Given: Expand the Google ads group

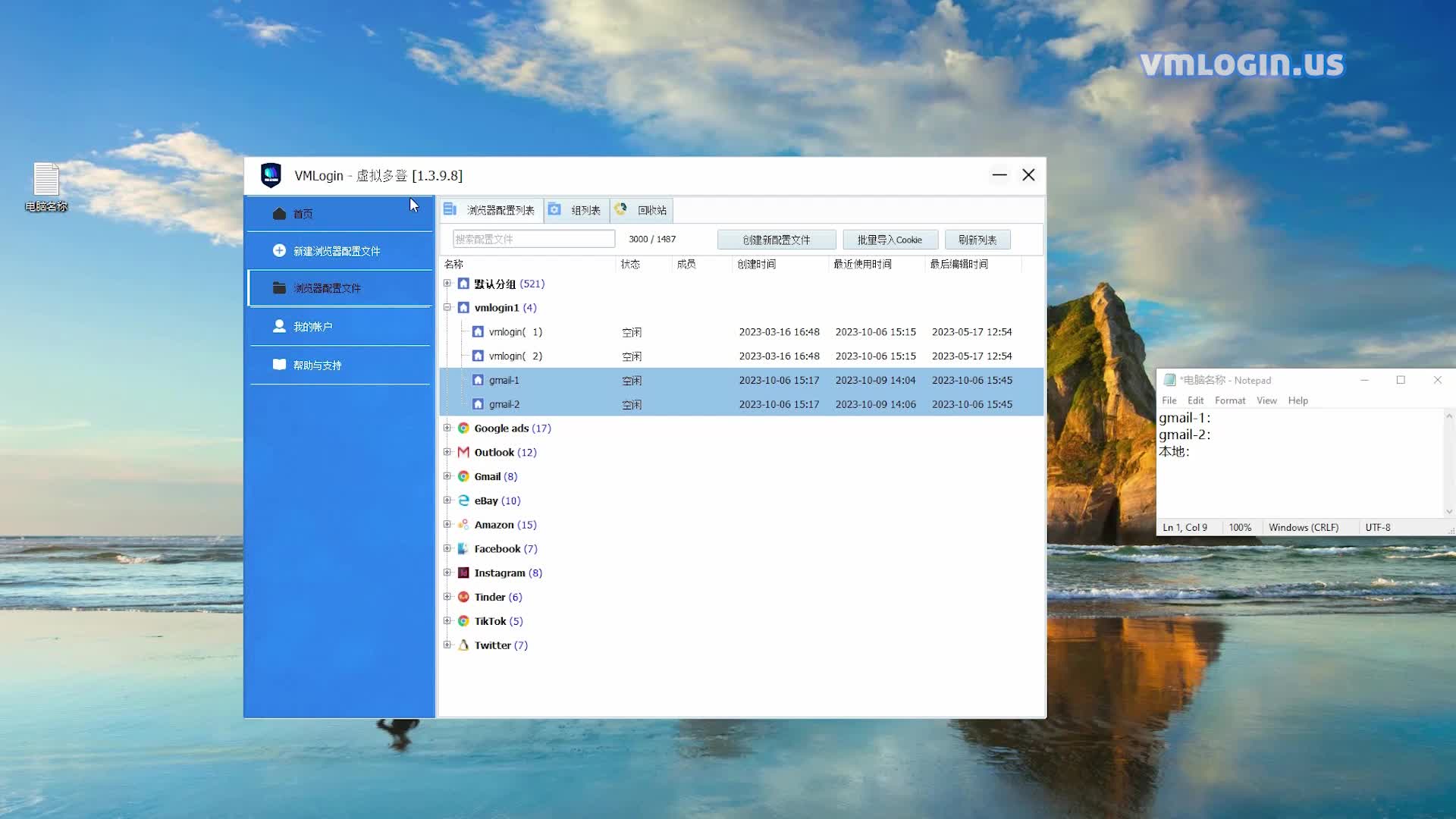Looking at the screenshot, I should 447,428.
